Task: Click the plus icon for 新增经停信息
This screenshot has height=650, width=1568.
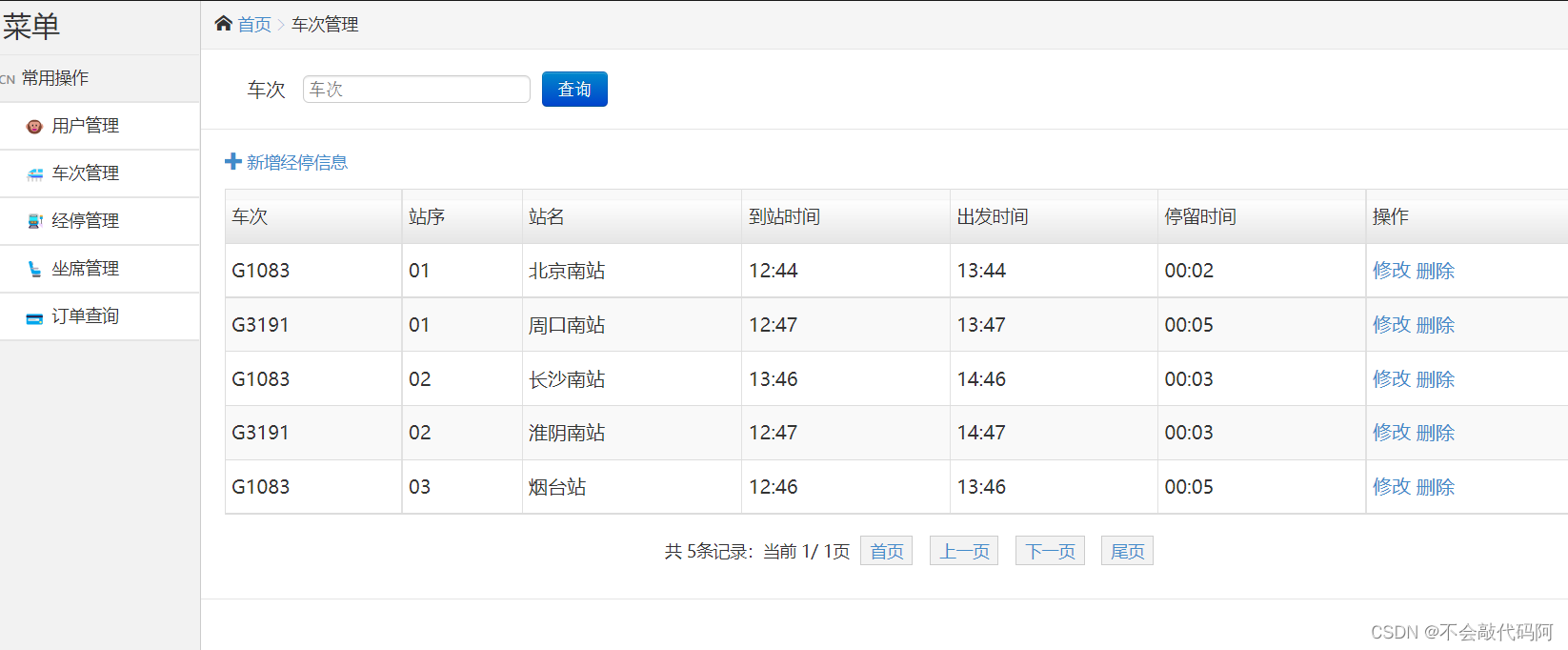Action: tap(232, 161)
